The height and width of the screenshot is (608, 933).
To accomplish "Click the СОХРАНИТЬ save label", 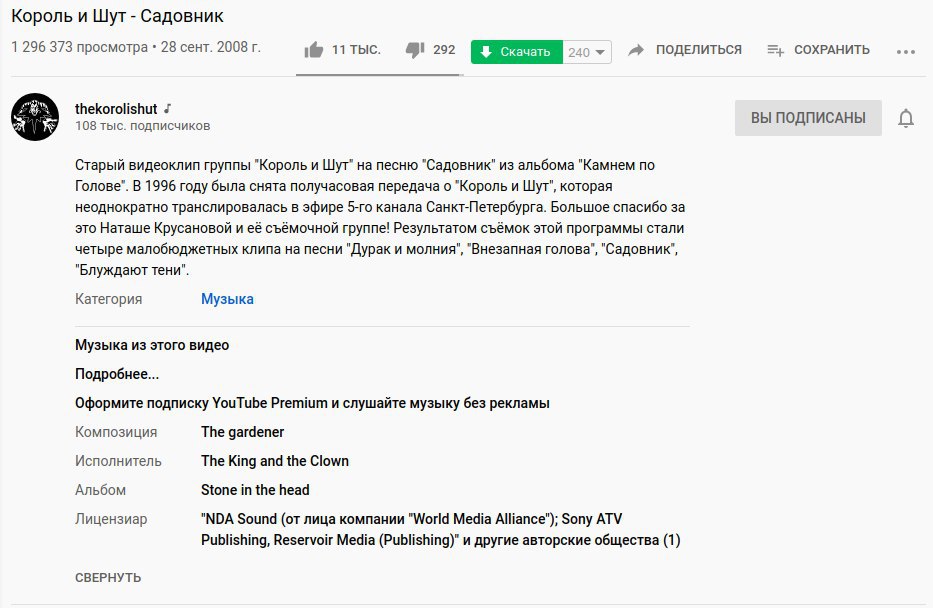I will click(832, 50).
